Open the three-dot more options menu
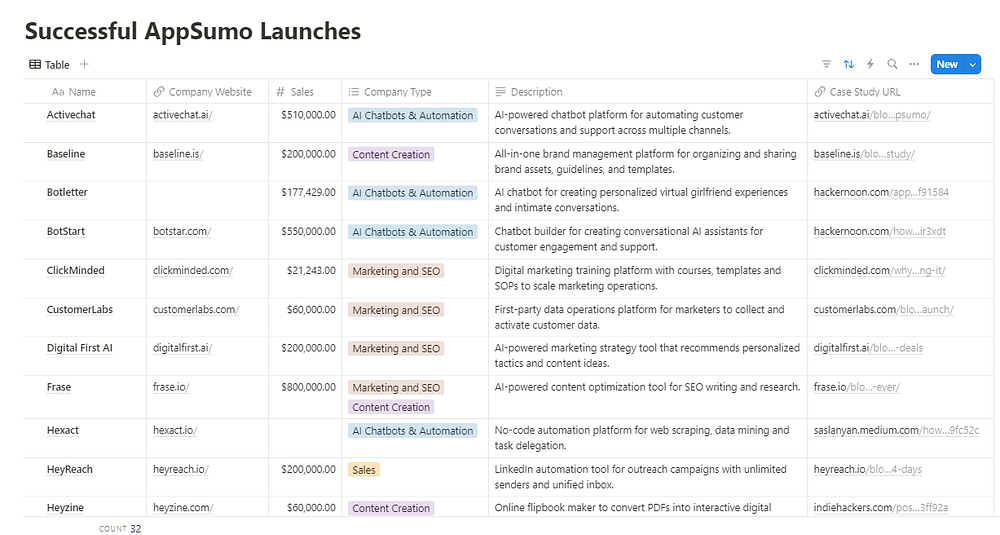Image resolution: width=1000 pixels, height=535 pixels. tap(914, 64)
